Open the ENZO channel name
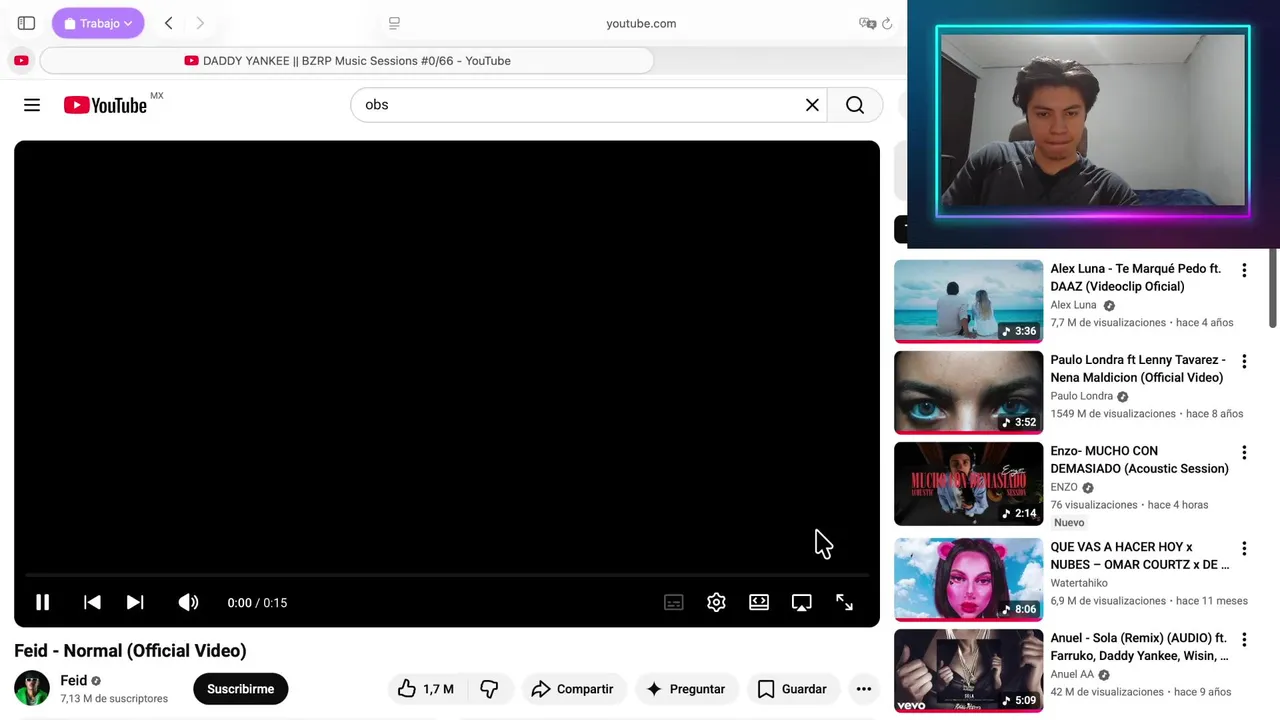Viewport: 1280px width, 720px height. coord(1064,488)
